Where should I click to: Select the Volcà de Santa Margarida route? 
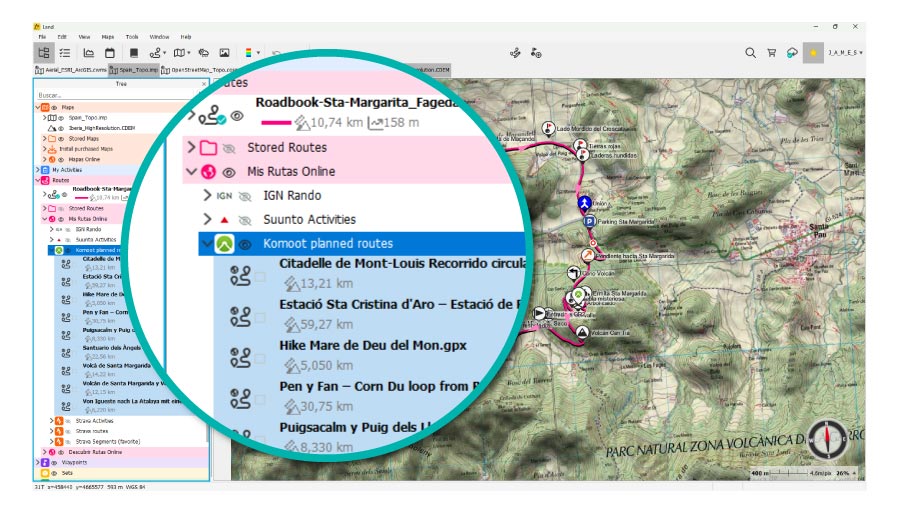pyautogui.click(x=117, y=365)
